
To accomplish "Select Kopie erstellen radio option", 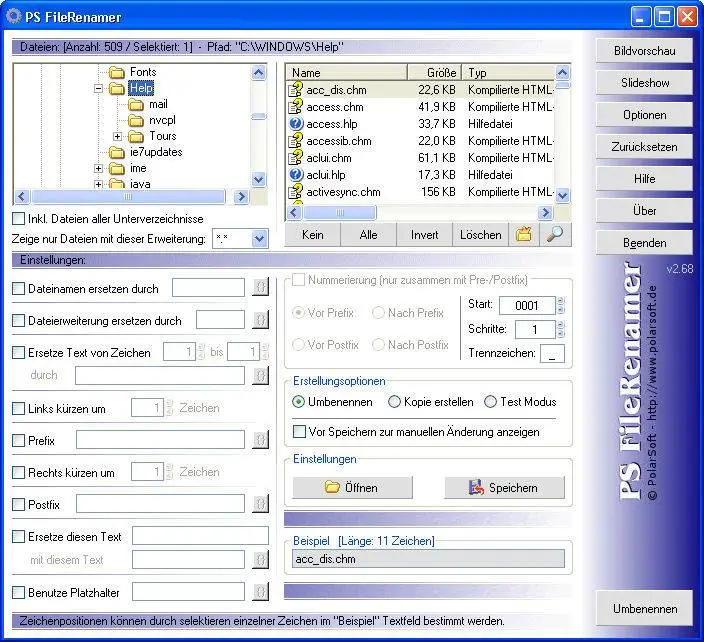I will (394, 401).
